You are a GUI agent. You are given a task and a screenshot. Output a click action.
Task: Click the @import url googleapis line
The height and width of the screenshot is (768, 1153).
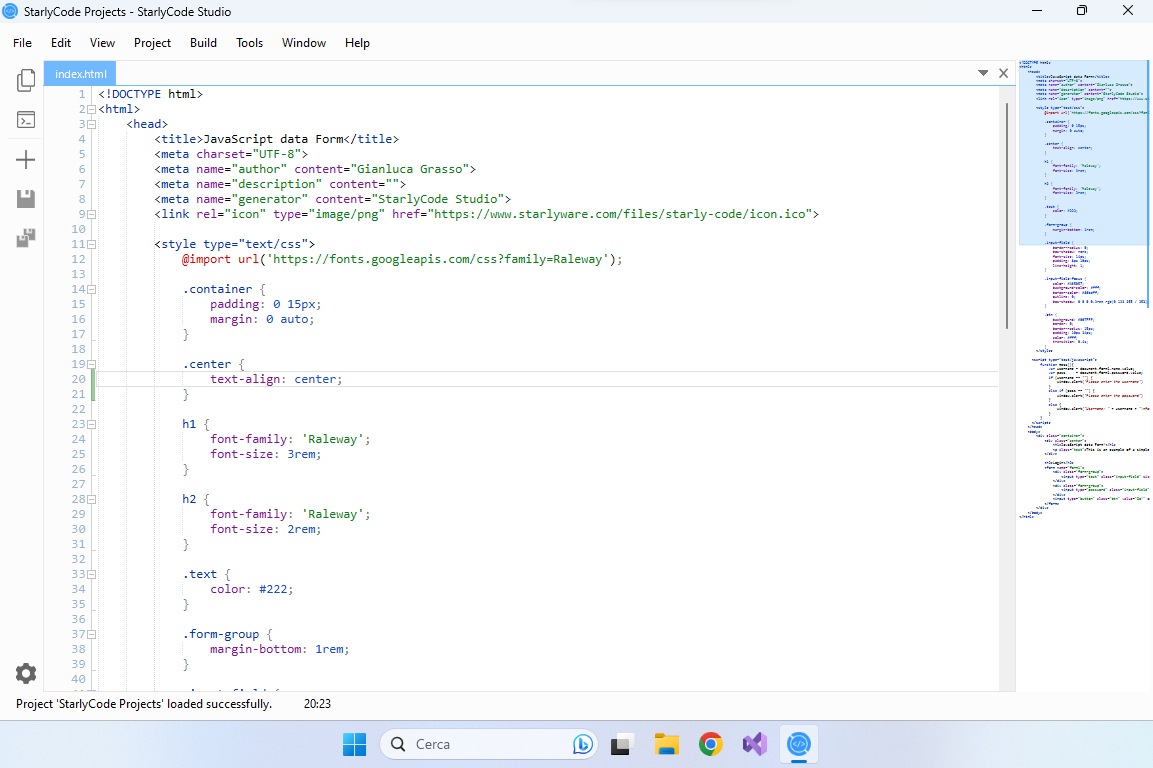coord(402,259)
